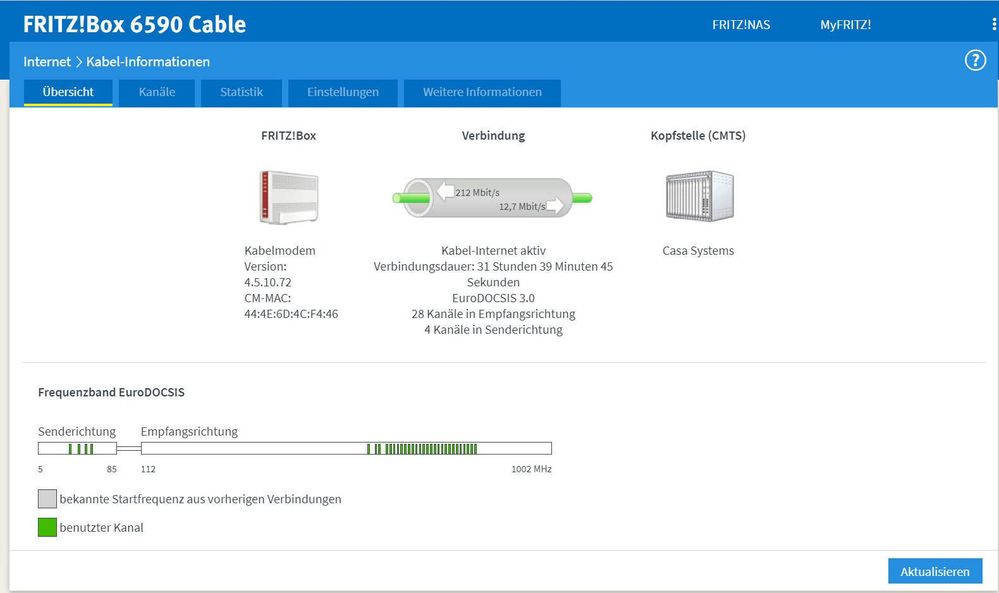Image resolution: width=999 pixels, height=593 pixels.
Task: Switch to the Kanäle tab
Action: coord(157,92)
